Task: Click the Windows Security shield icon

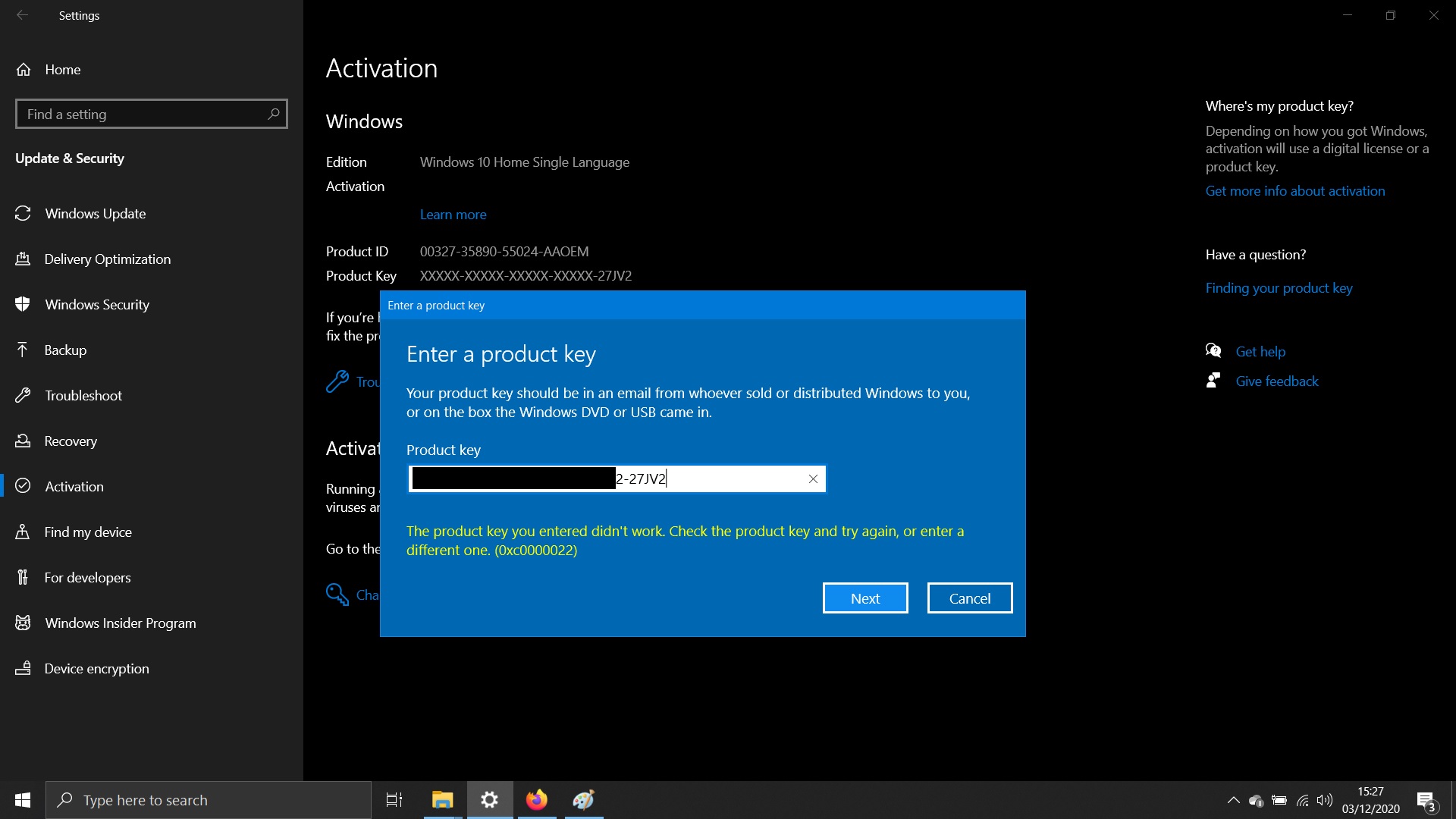Action: 25,304
